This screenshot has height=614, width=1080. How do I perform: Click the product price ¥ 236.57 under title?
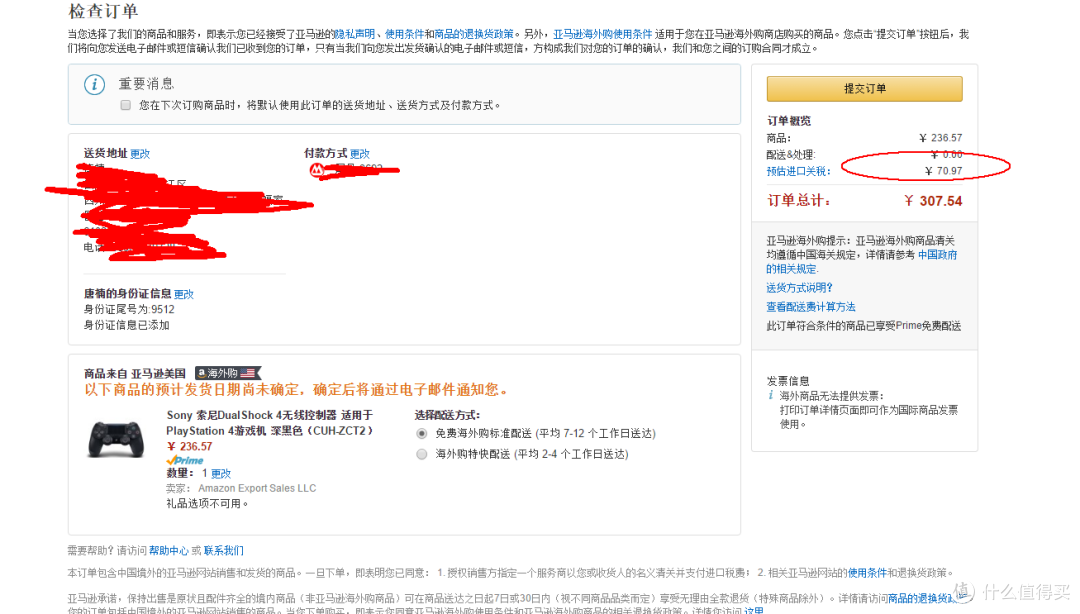coord(189,447)
